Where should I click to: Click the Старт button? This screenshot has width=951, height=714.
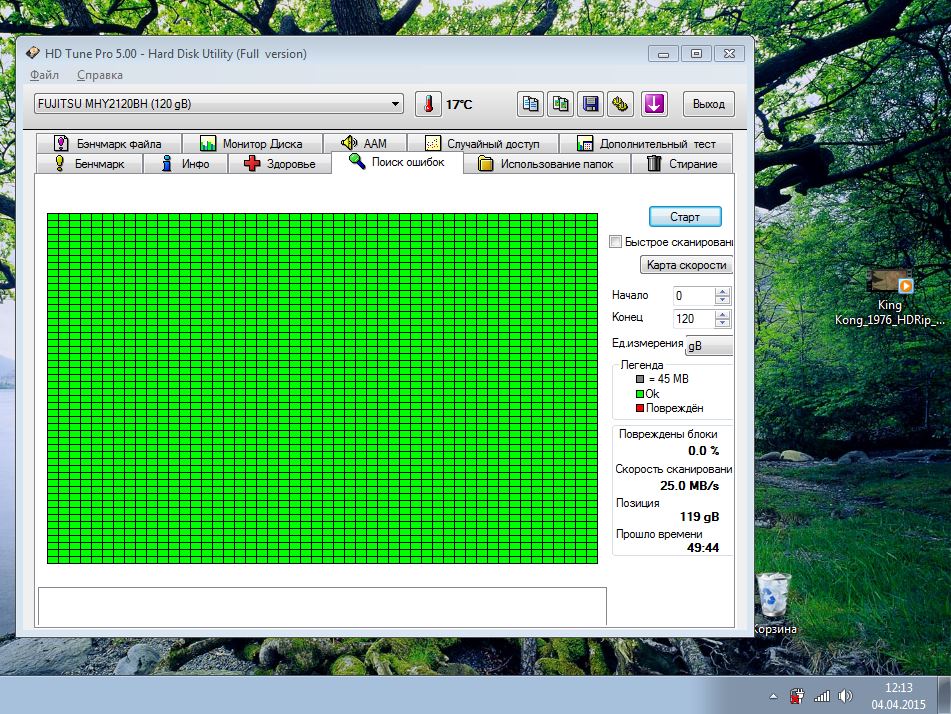coord(685,217)
